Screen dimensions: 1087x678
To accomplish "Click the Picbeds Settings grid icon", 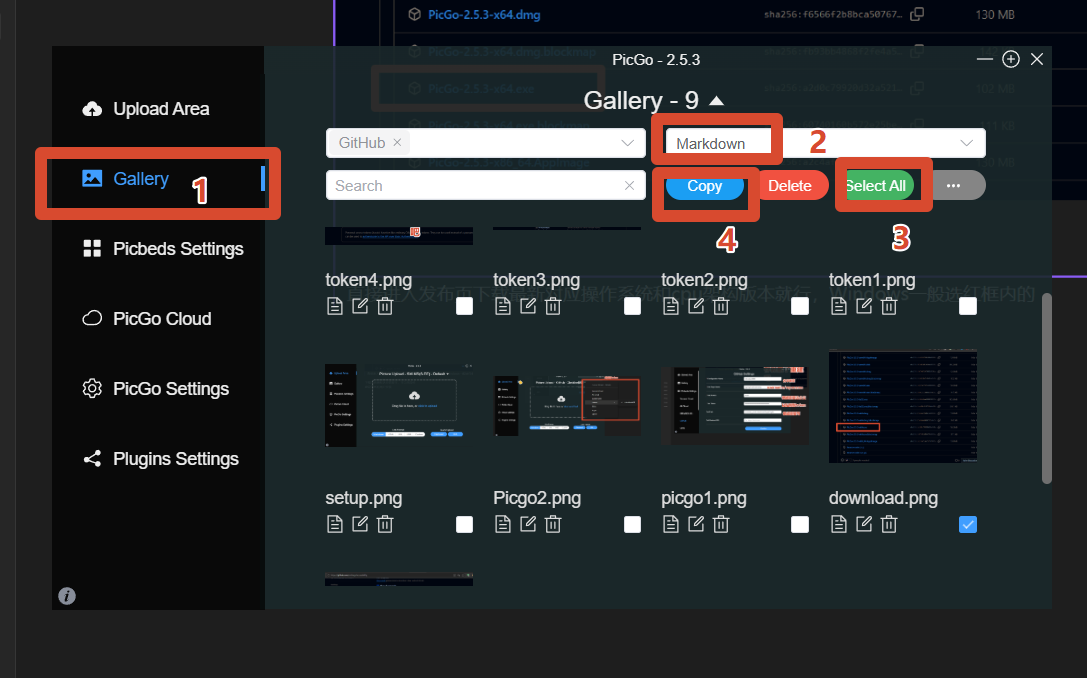I will pos(92,248).
